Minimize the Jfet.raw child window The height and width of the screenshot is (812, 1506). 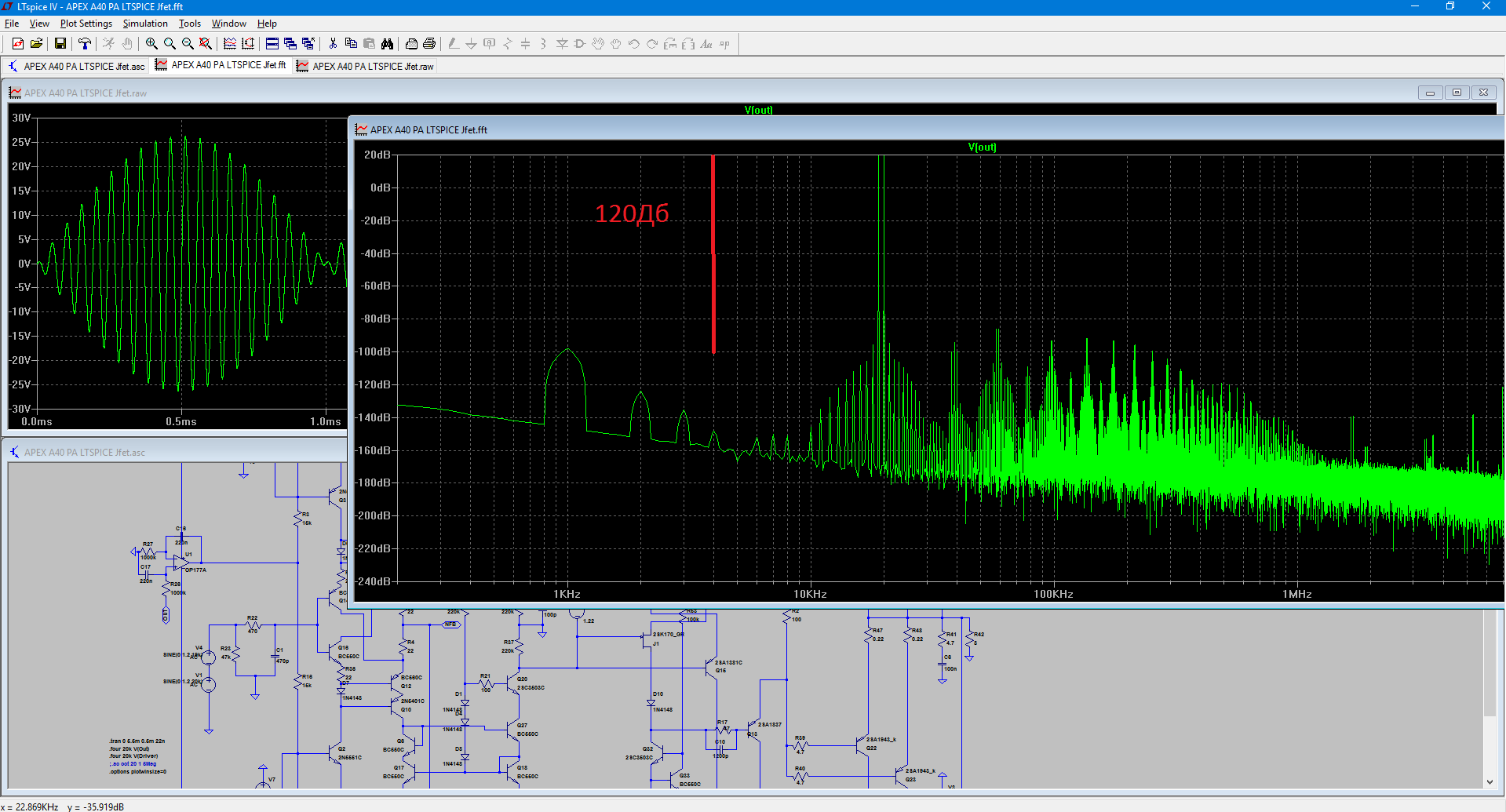point(1430,93)
